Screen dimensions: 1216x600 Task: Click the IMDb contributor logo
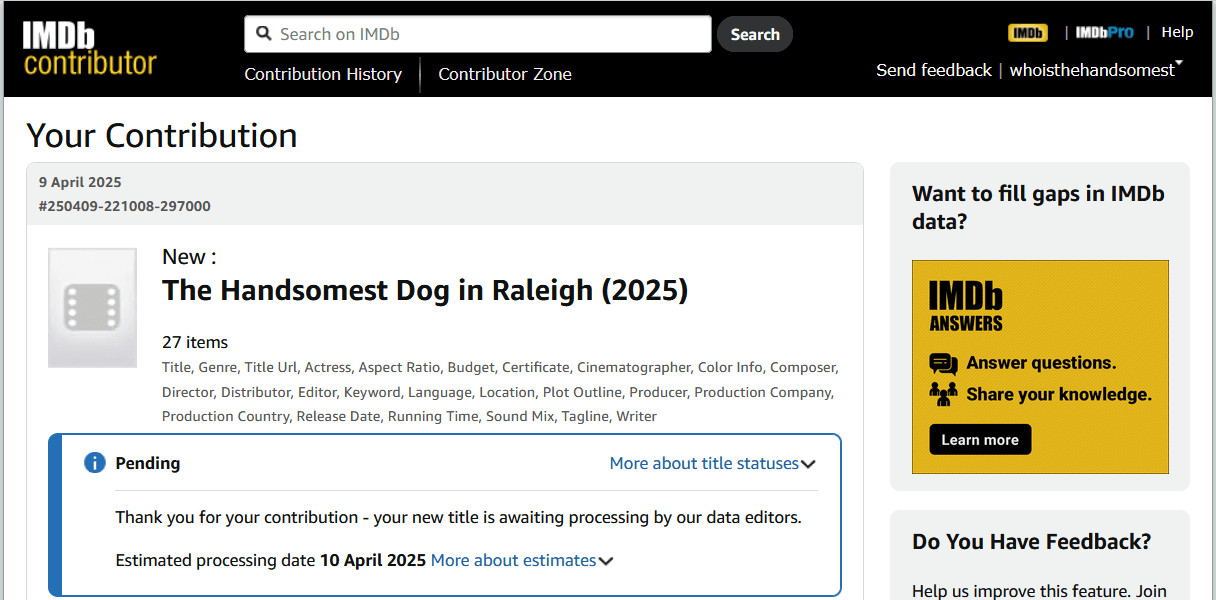click(89, 48)
